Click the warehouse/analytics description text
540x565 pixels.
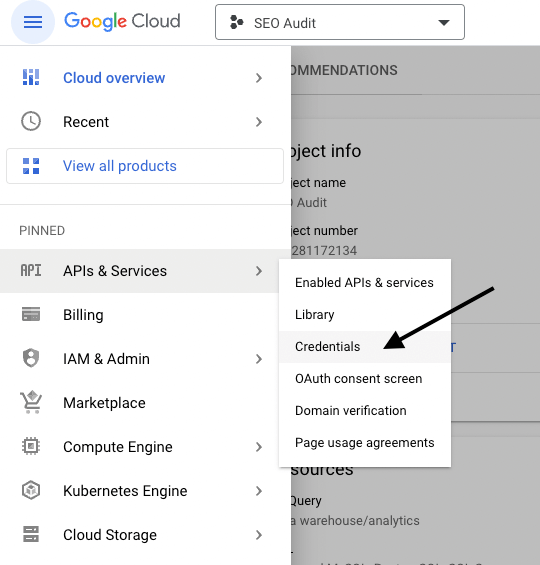pos(355,521)
